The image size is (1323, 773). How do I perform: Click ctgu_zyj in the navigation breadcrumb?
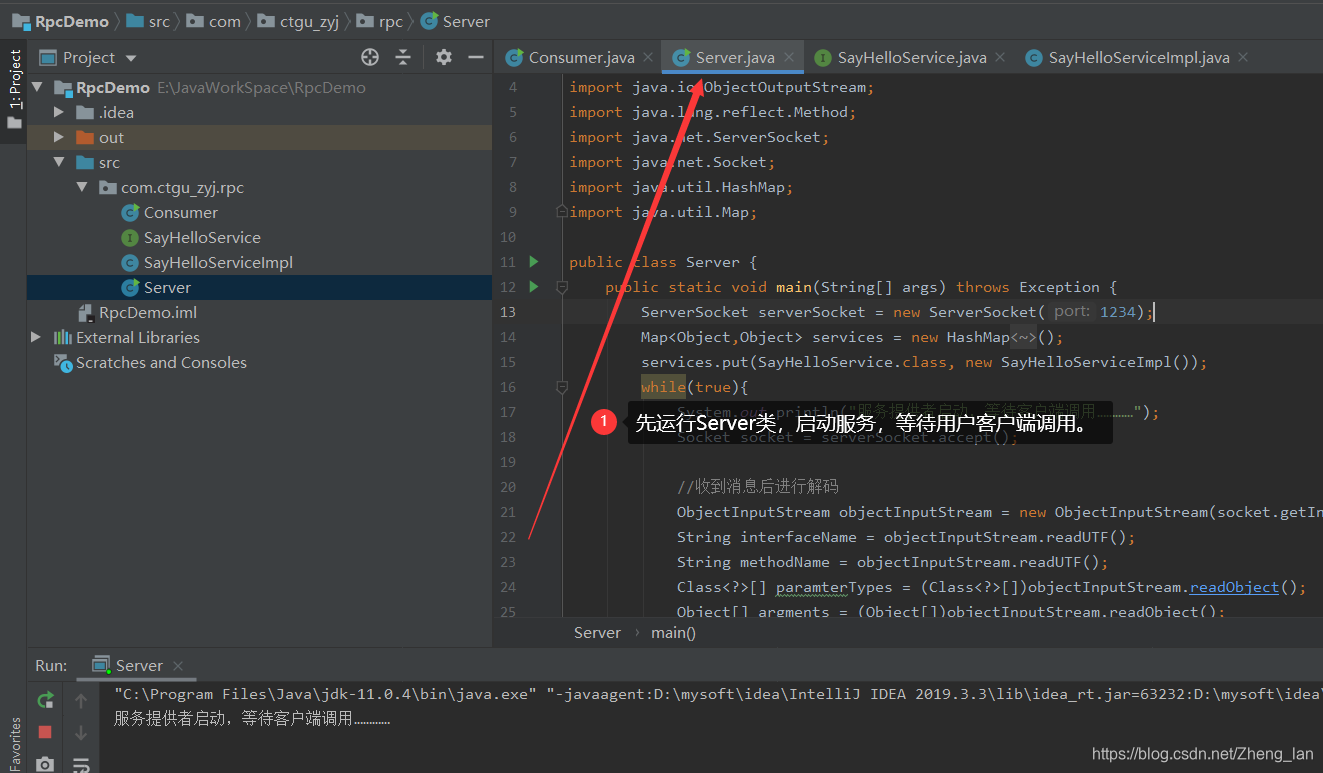(x=297, y=21)
